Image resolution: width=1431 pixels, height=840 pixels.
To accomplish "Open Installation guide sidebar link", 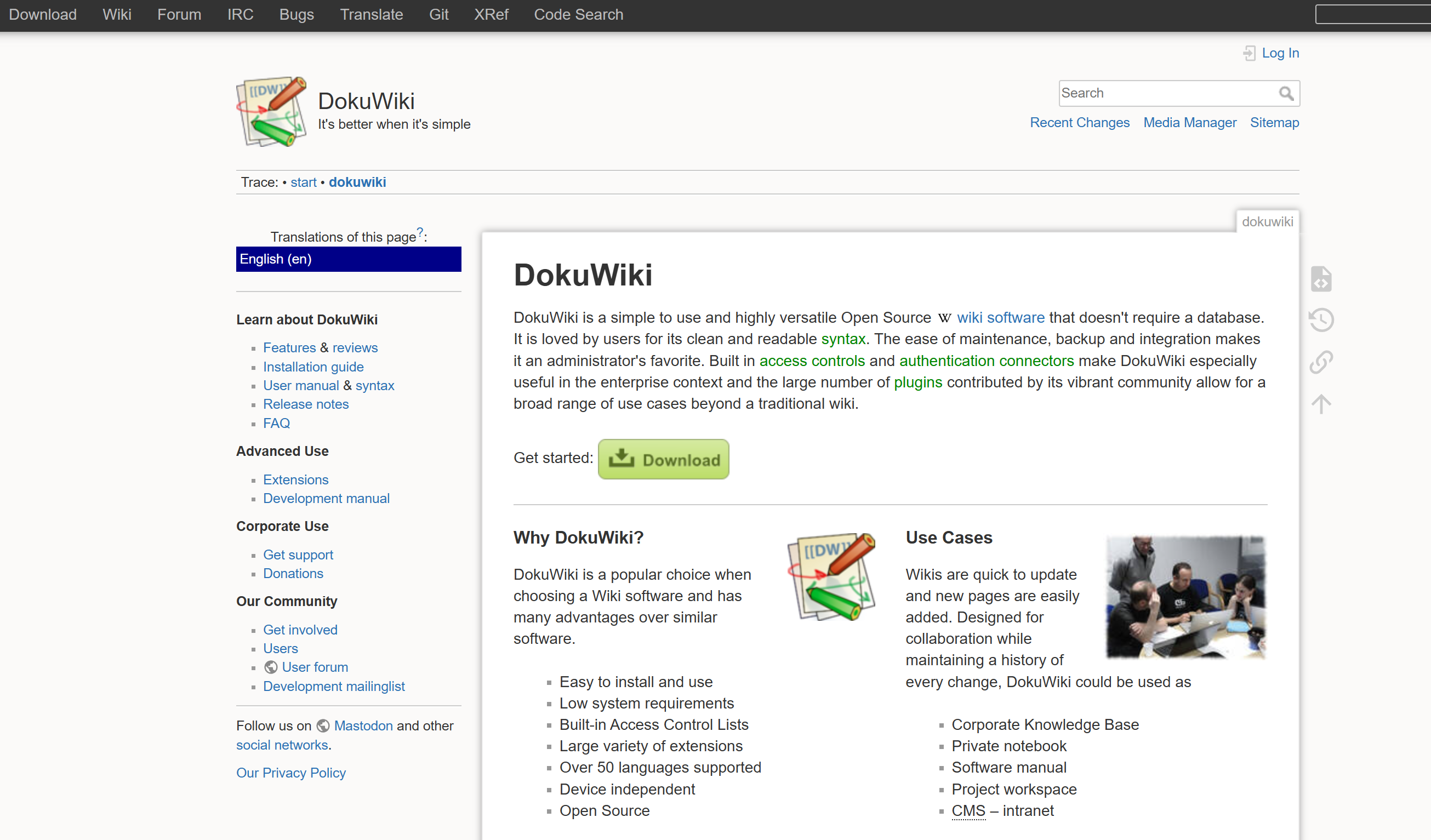I will coord(313,367).
